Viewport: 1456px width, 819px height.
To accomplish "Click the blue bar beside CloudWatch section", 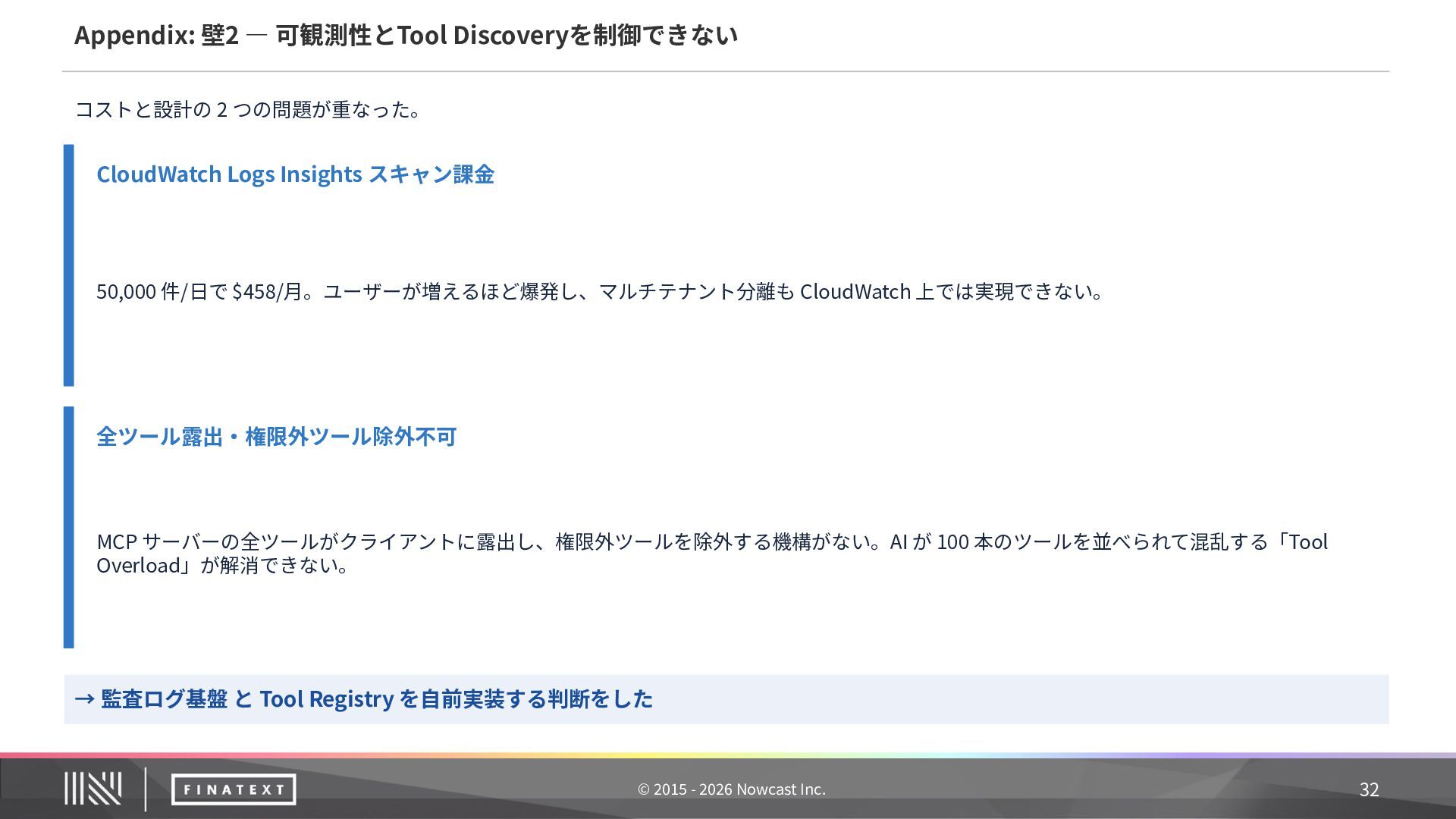I will pyautogui.click(x=69, y=265).
